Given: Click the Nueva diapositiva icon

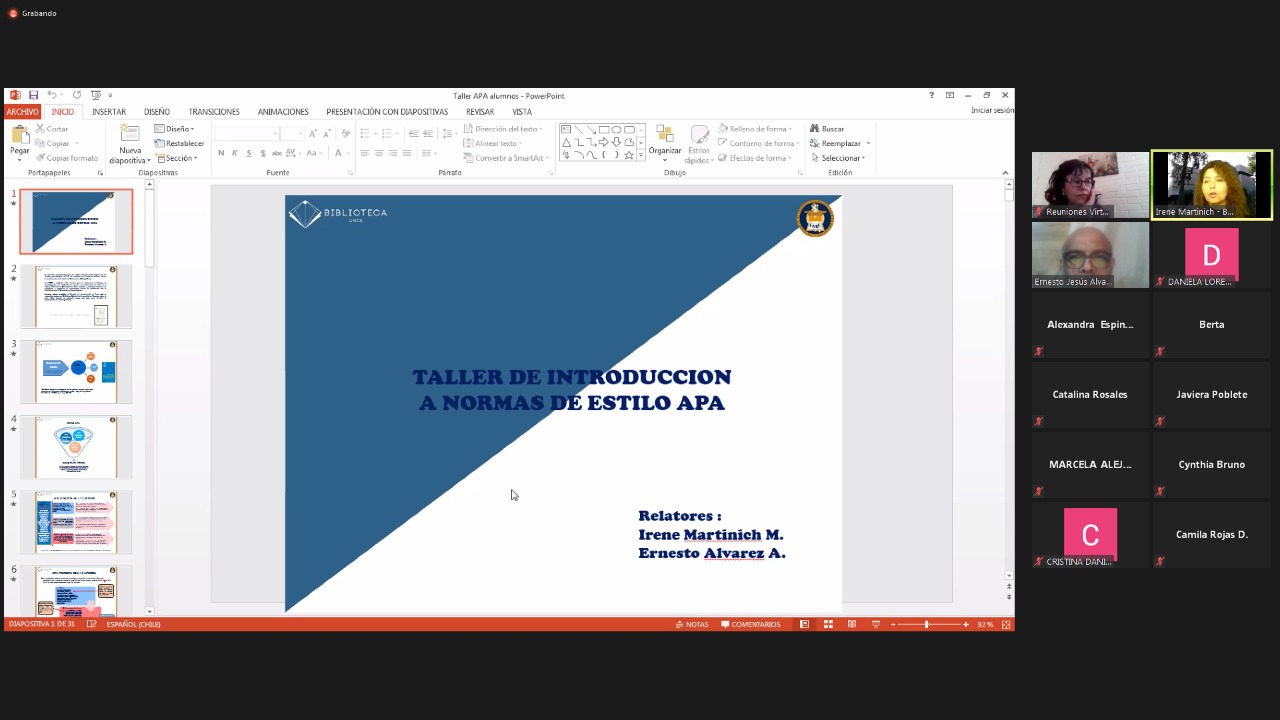Looking at the screenshot, I should pyautogui.click(x=130, y=140).
